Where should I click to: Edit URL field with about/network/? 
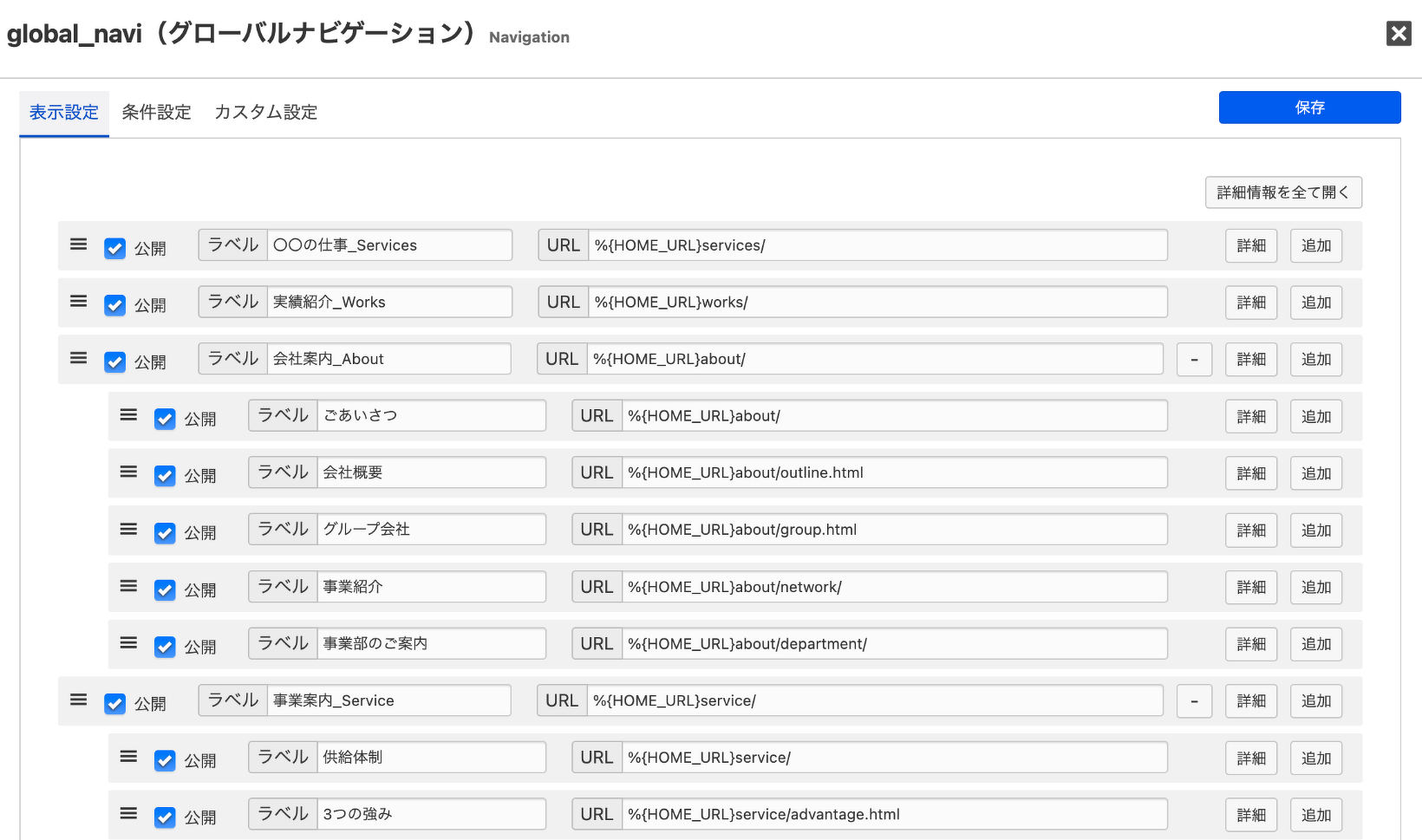click(x=894, y=587)
